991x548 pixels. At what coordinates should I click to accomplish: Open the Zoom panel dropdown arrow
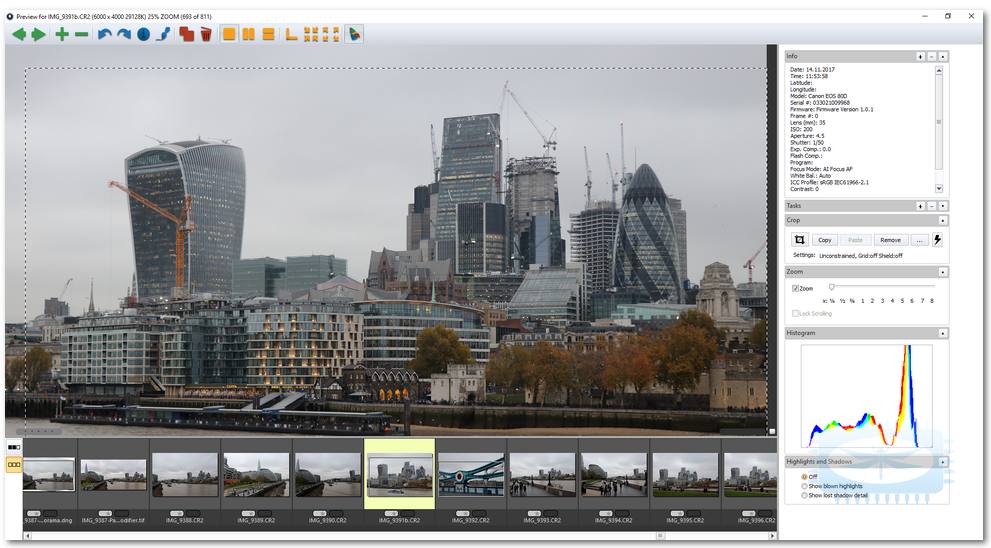[943, 272]
